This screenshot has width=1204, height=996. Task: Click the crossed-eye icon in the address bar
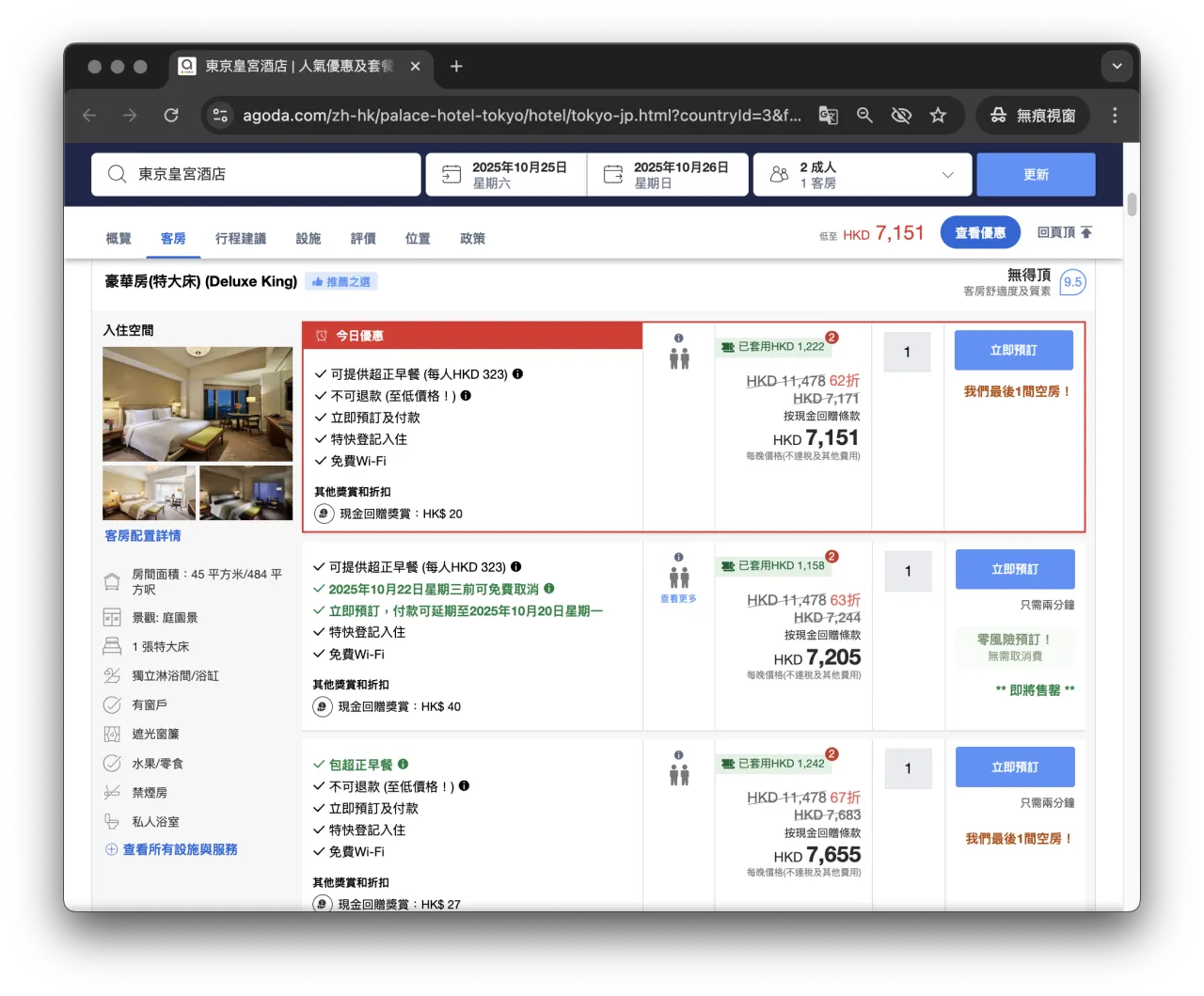(x=900, y=115)
